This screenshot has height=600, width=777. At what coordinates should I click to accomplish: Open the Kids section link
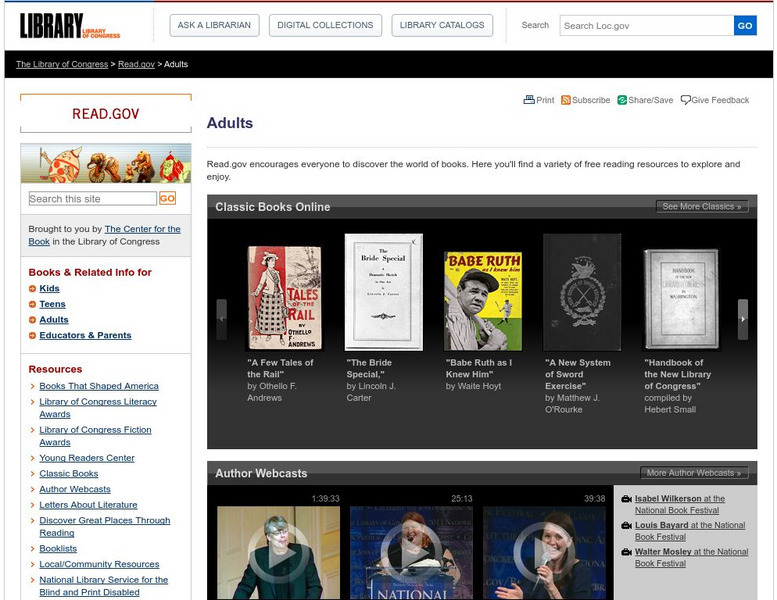pos(49,288)
